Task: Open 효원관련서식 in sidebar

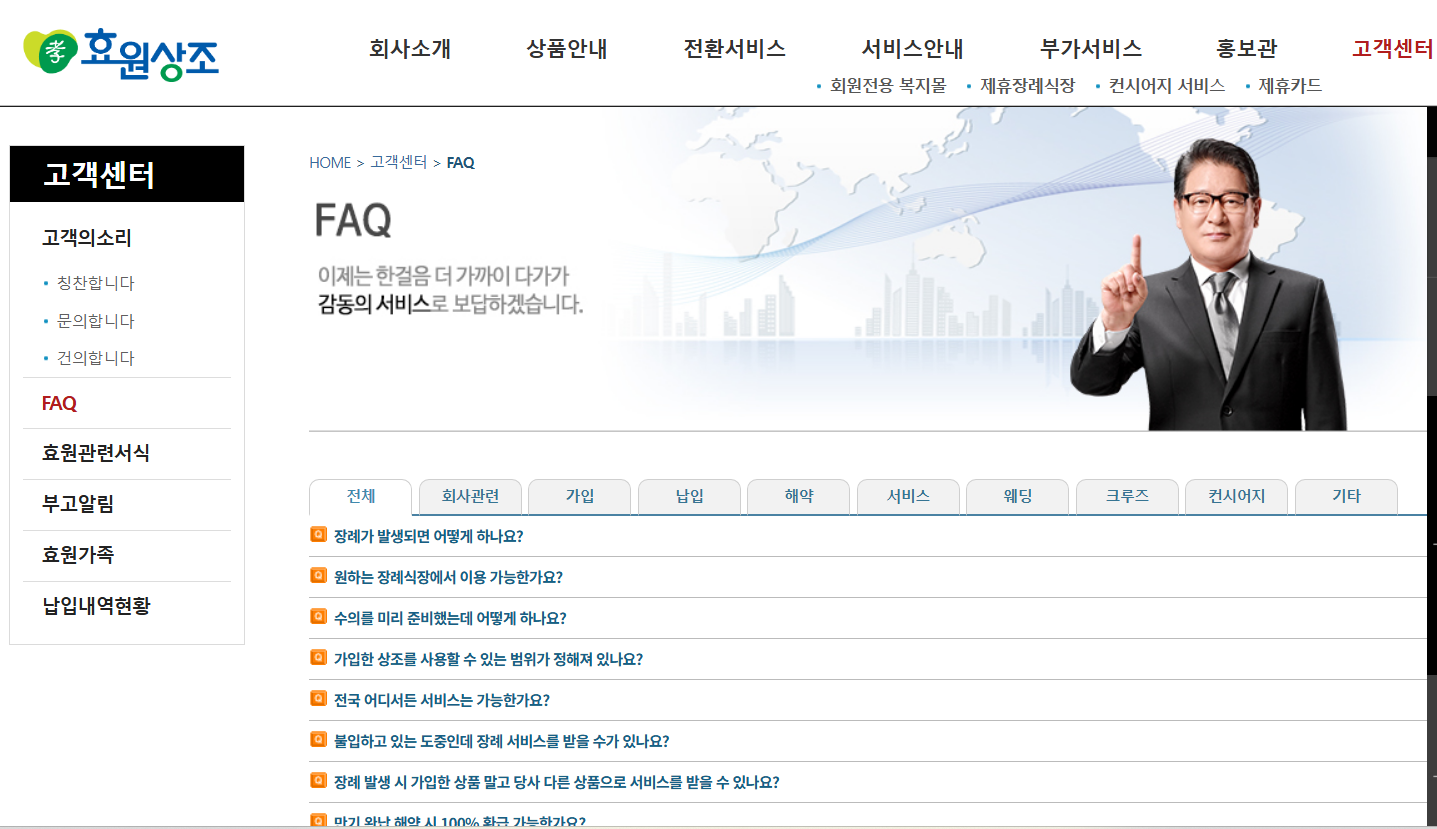Action: 96,453
